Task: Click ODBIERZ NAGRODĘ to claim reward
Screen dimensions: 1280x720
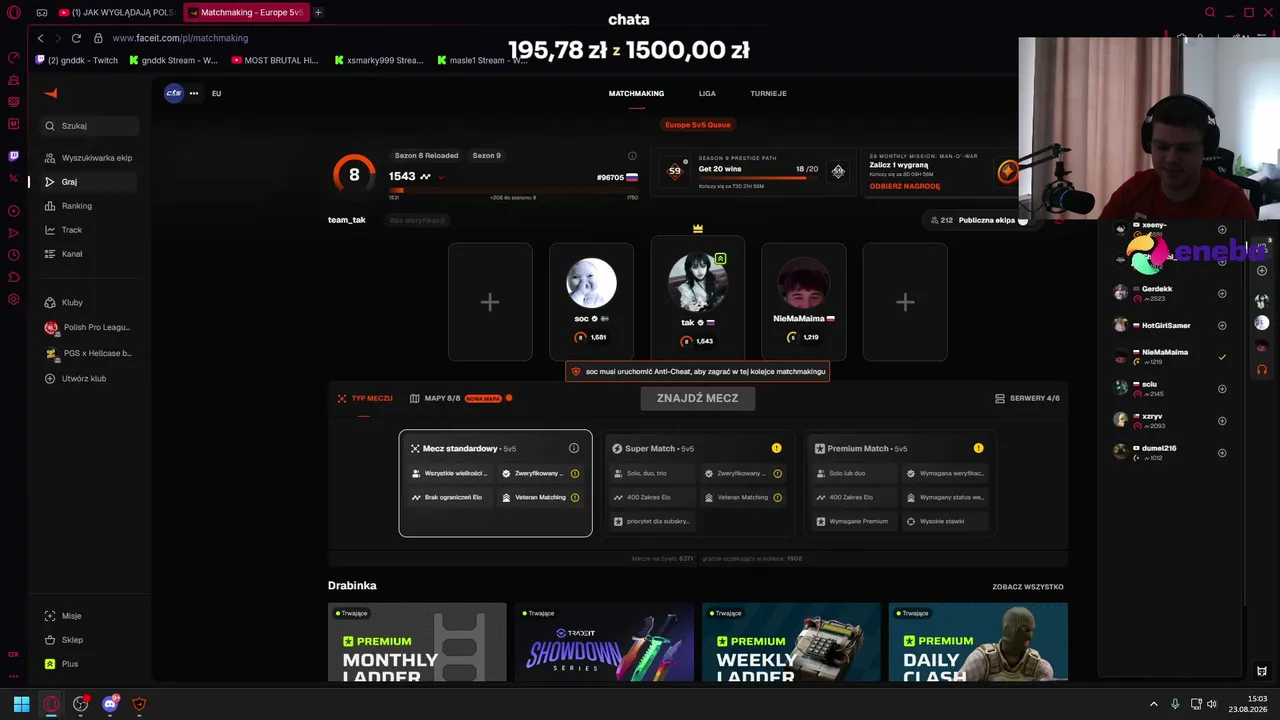Action: click(904, 186)
